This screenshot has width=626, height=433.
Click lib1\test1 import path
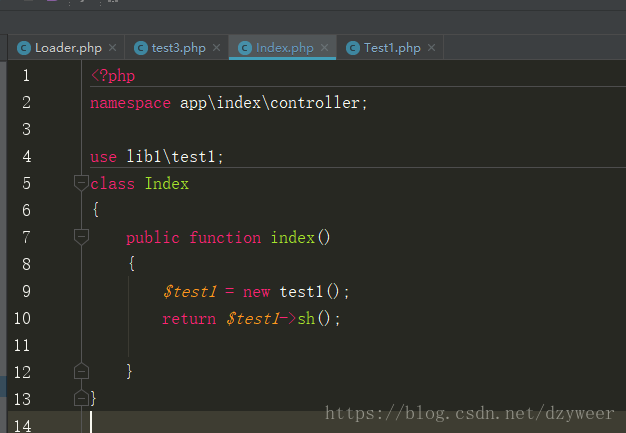[x=171, y=156]
